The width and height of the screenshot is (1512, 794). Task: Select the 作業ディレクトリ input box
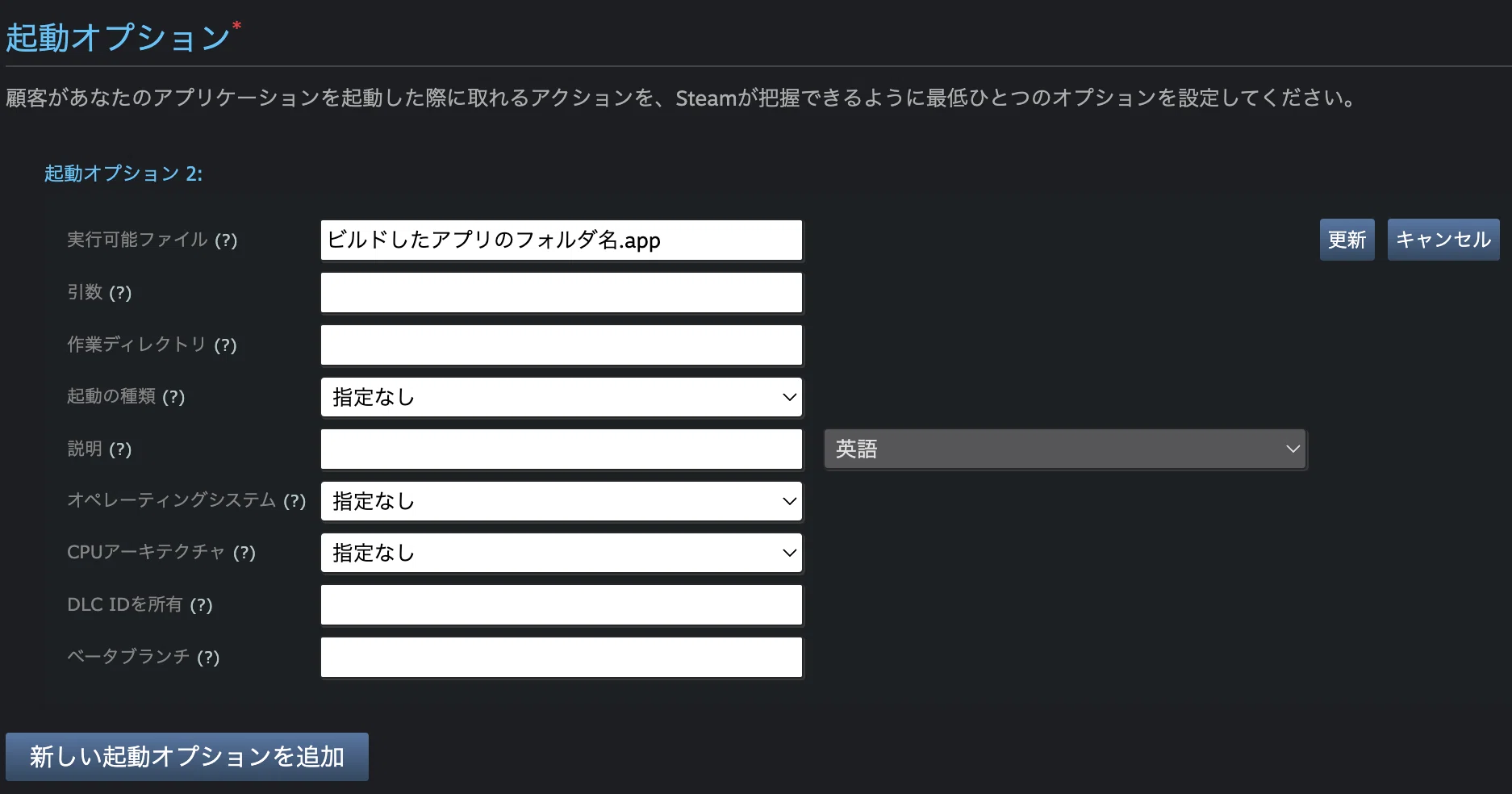(x=562, y=345)
